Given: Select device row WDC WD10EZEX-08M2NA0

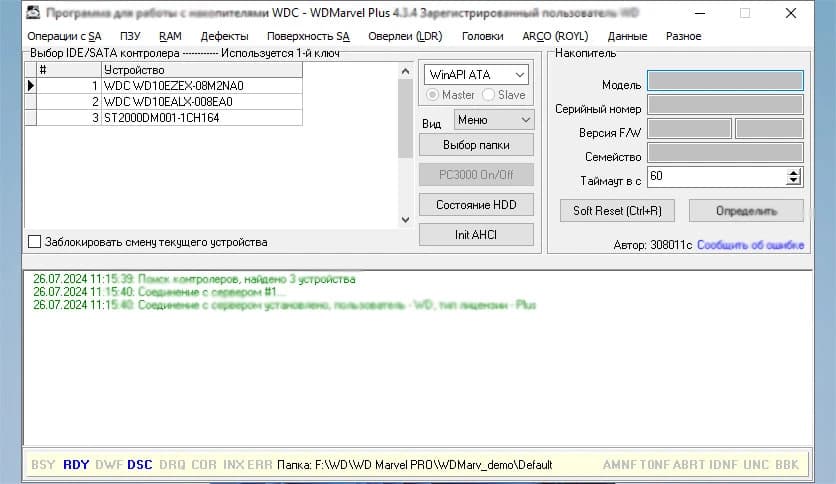Looking at the screenshot, I should [170, 86].
